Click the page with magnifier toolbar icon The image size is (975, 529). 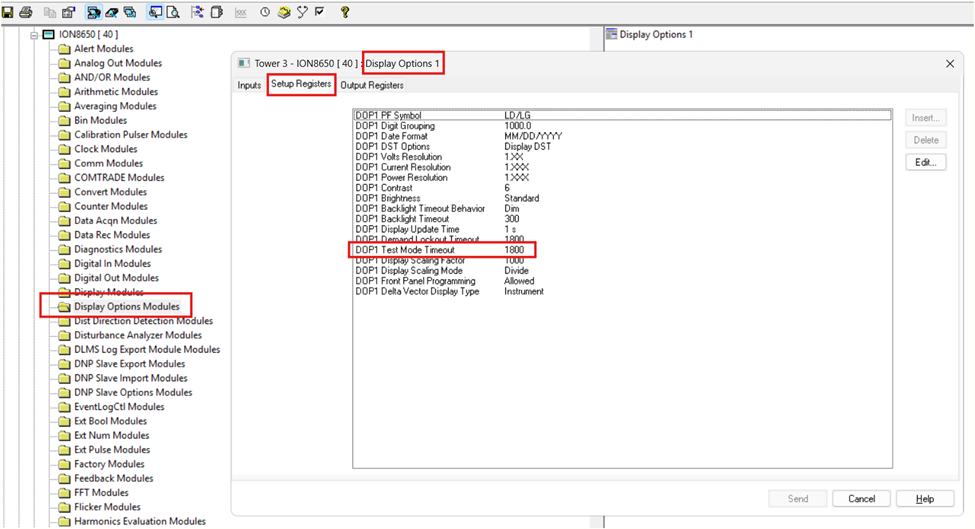173,12
